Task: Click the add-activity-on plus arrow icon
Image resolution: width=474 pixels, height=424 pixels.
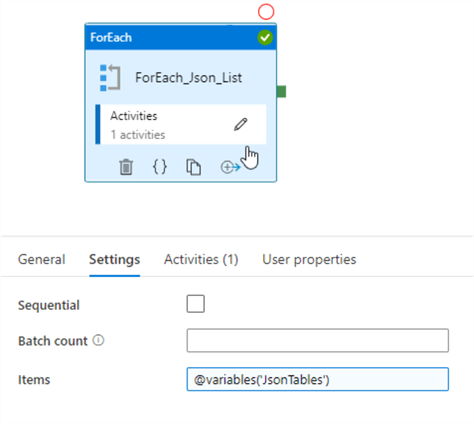Action: pyautogui.click(x=230, y=167)
